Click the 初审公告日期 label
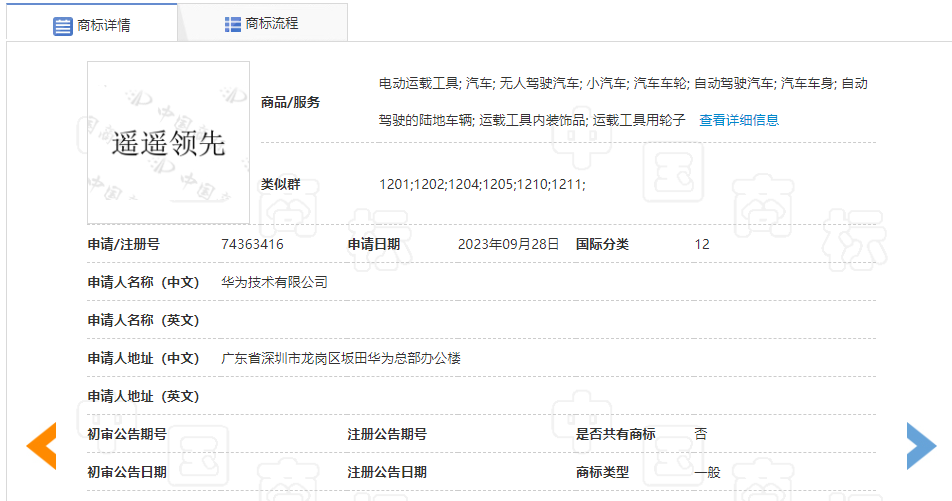 (127, 472)
